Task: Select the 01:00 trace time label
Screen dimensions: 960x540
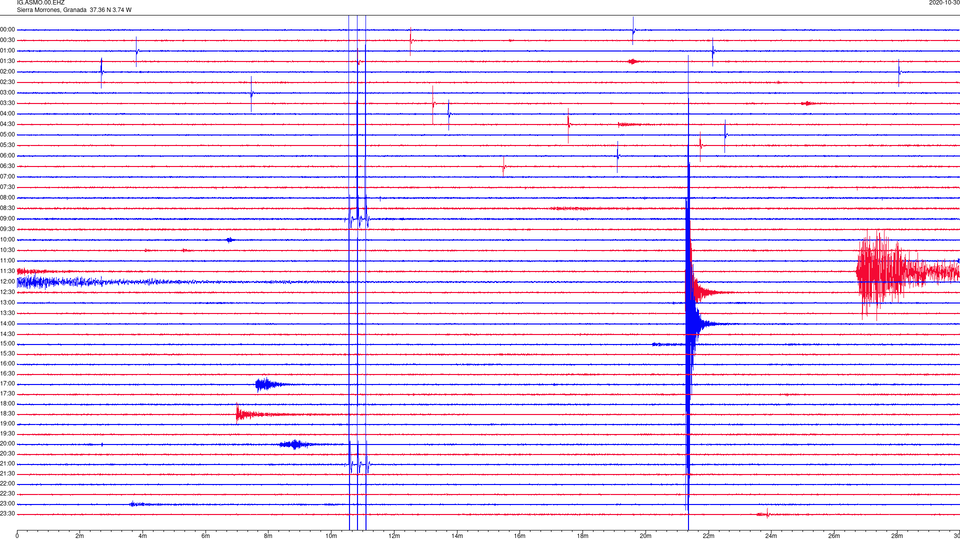Action: point(8,51)
